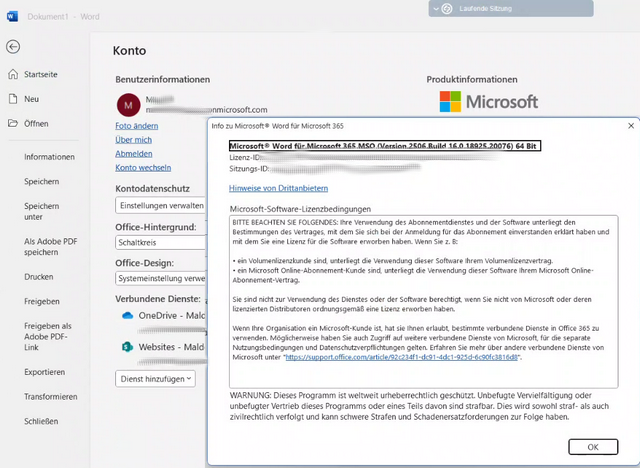This screenshot has width=640, height=468.
Task: Click the back arrow in the Word backstage
Action: coord(13,47)
